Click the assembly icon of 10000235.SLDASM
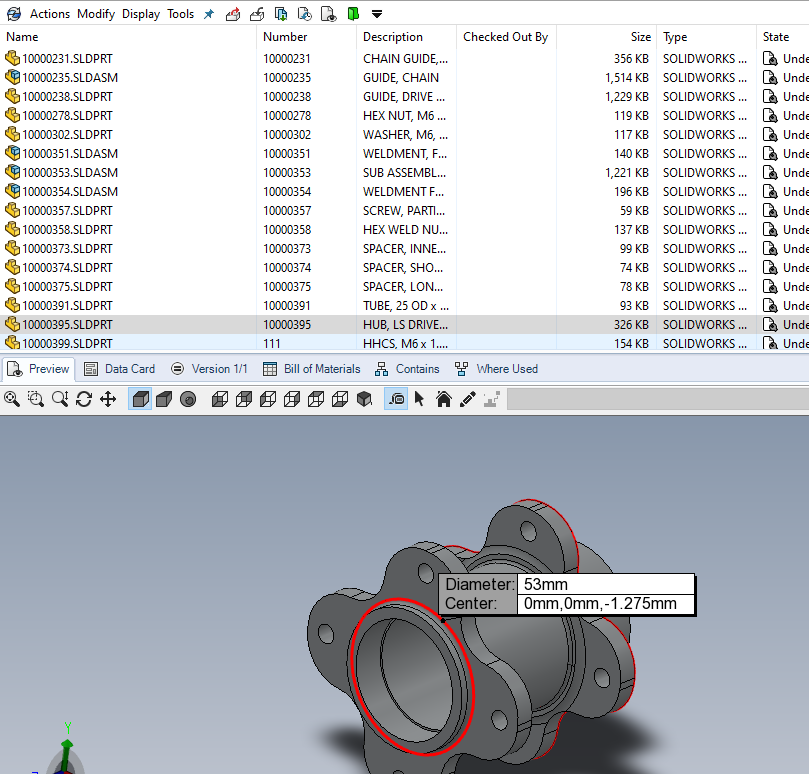The image size is (809, 774). 12,77
